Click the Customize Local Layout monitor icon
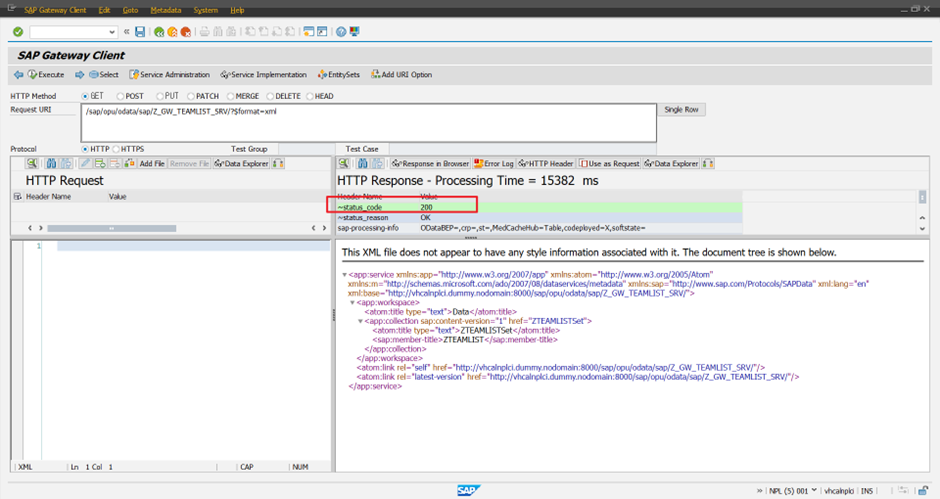This screenshot has width=940, height=499. 354,32
